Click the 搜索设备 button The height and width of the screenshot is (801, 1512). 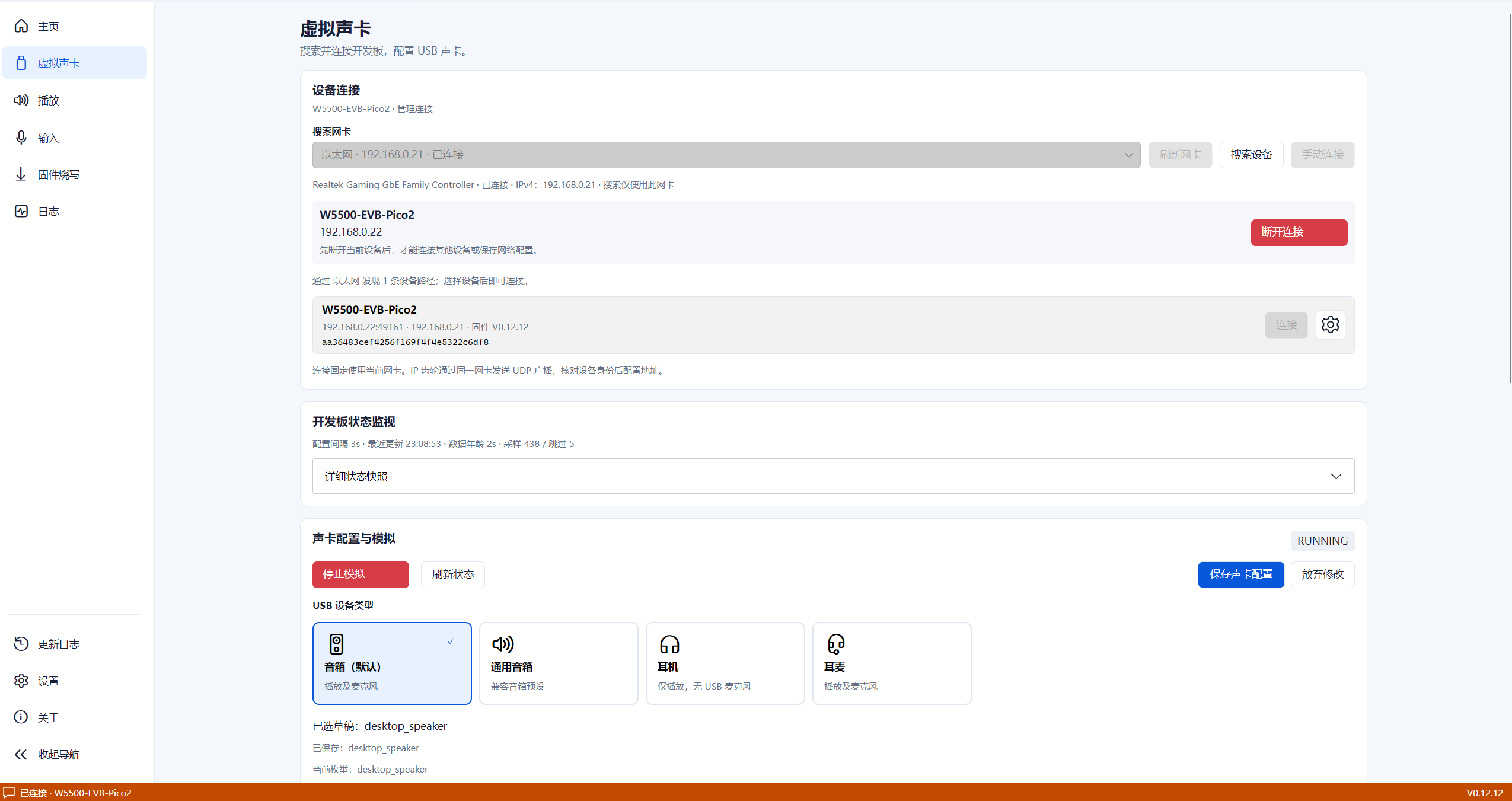point(1251,155)
